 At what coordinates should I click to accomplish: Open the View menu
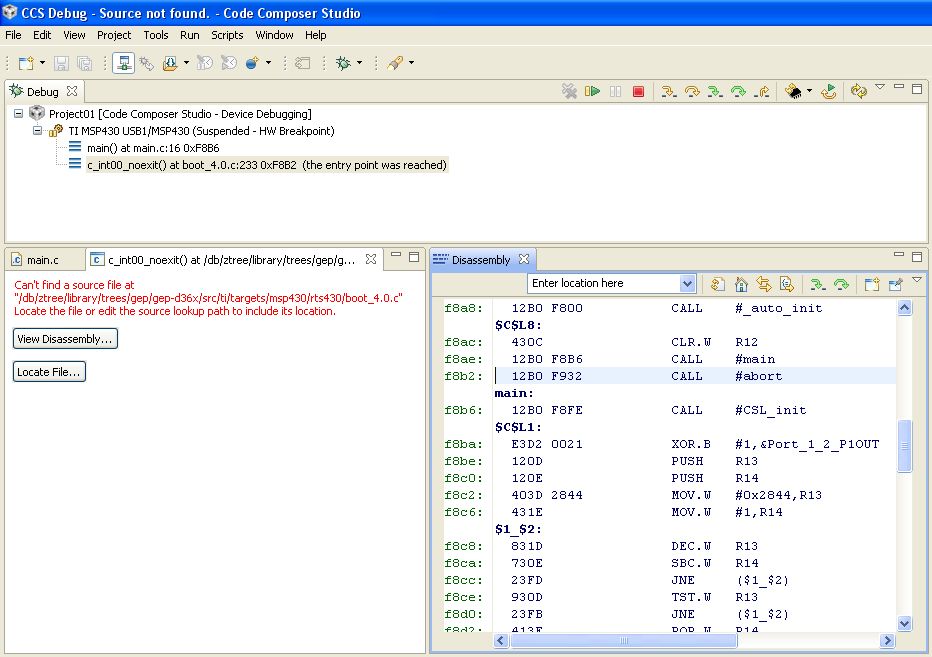74,35
